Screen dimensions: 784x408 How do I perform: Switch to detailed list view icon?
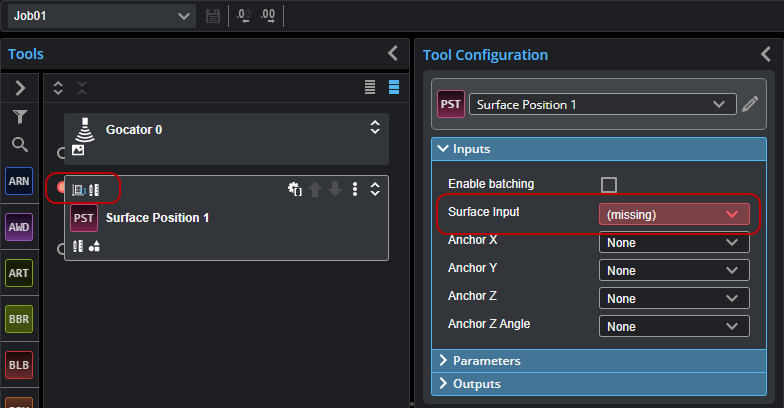[394, 88]
